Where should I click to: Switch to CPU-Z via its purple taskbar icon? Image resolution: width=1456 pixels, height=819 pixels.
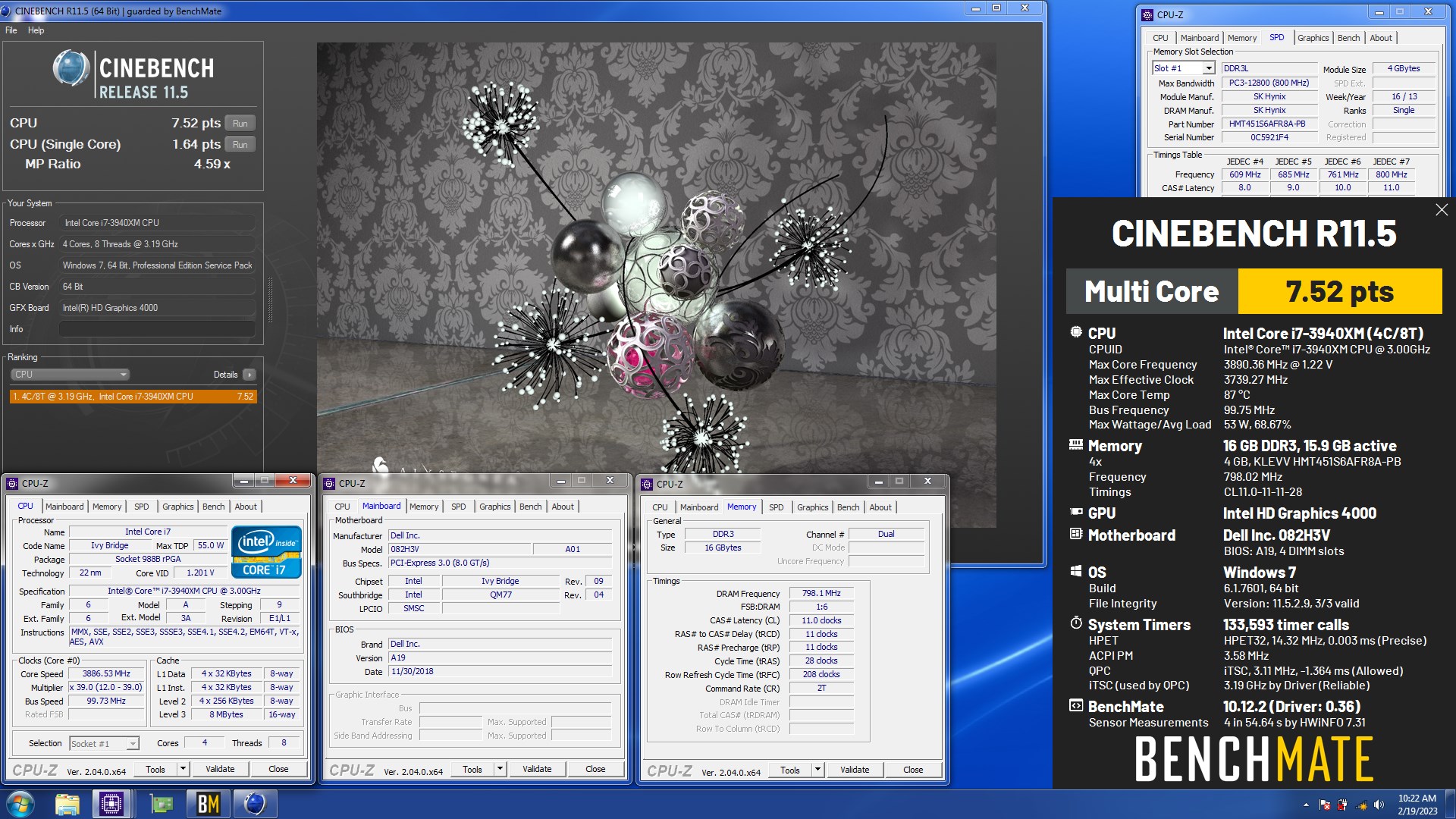tap(111, 804)
